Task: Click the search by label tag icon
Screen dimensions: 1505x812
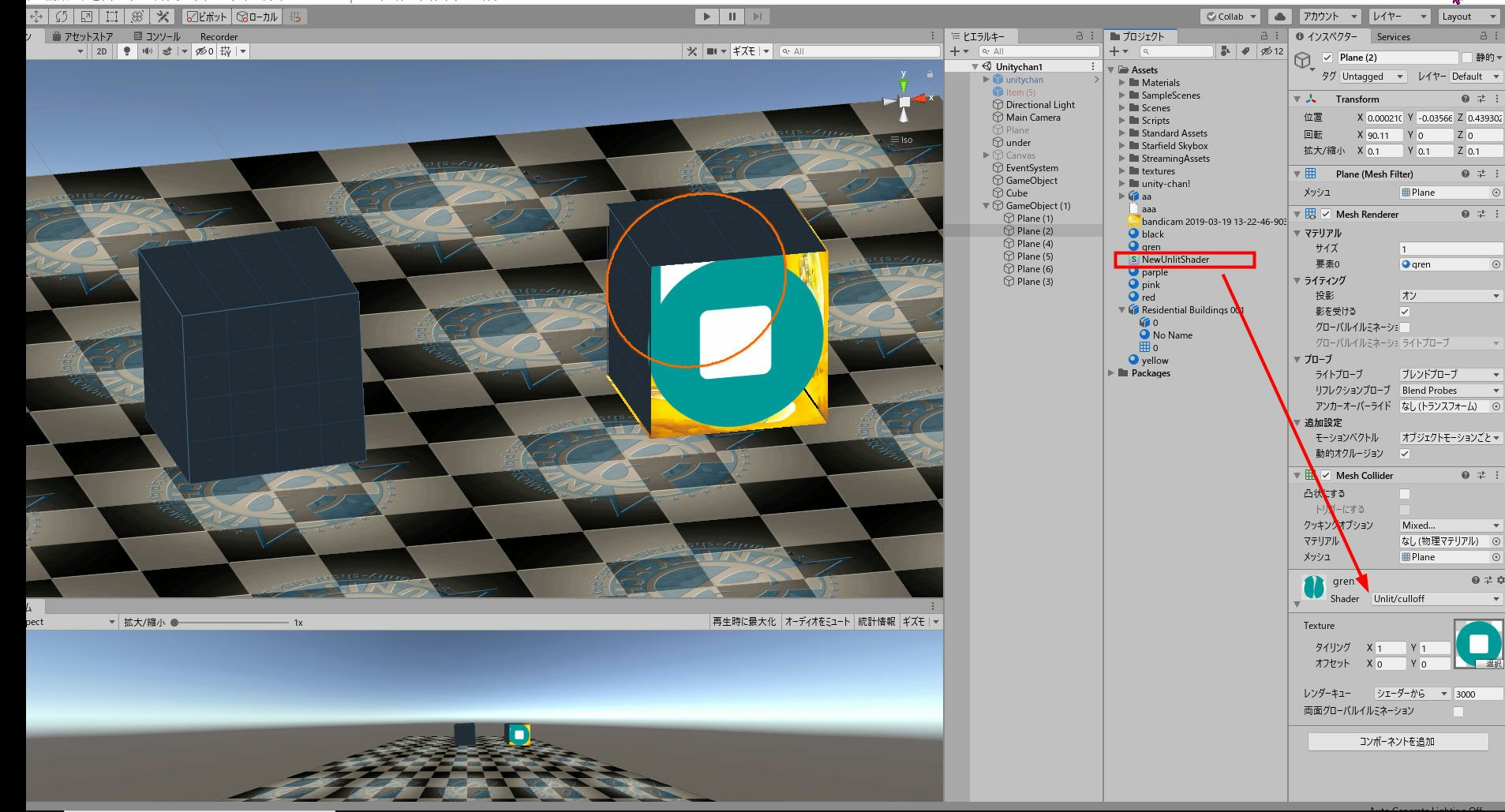Action: pyautogui.click(x=1245, y=51)
